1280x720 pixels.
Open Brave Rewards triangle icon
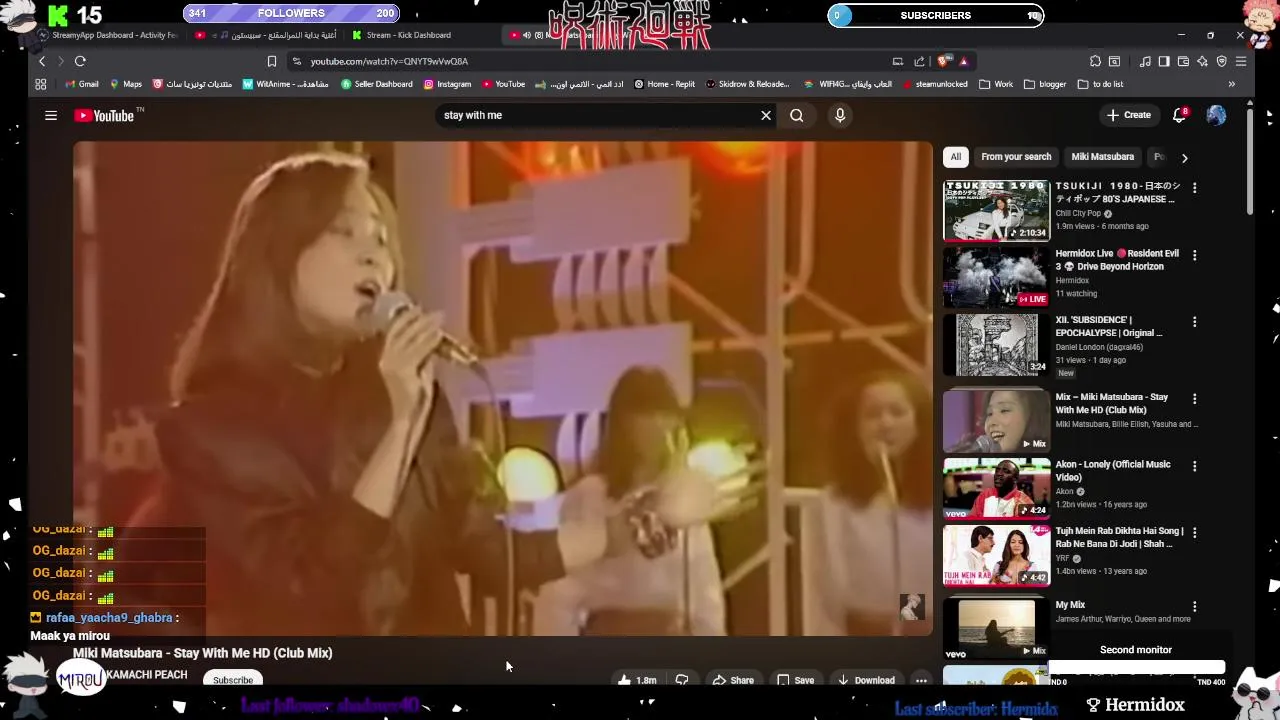tap(963, 61)
